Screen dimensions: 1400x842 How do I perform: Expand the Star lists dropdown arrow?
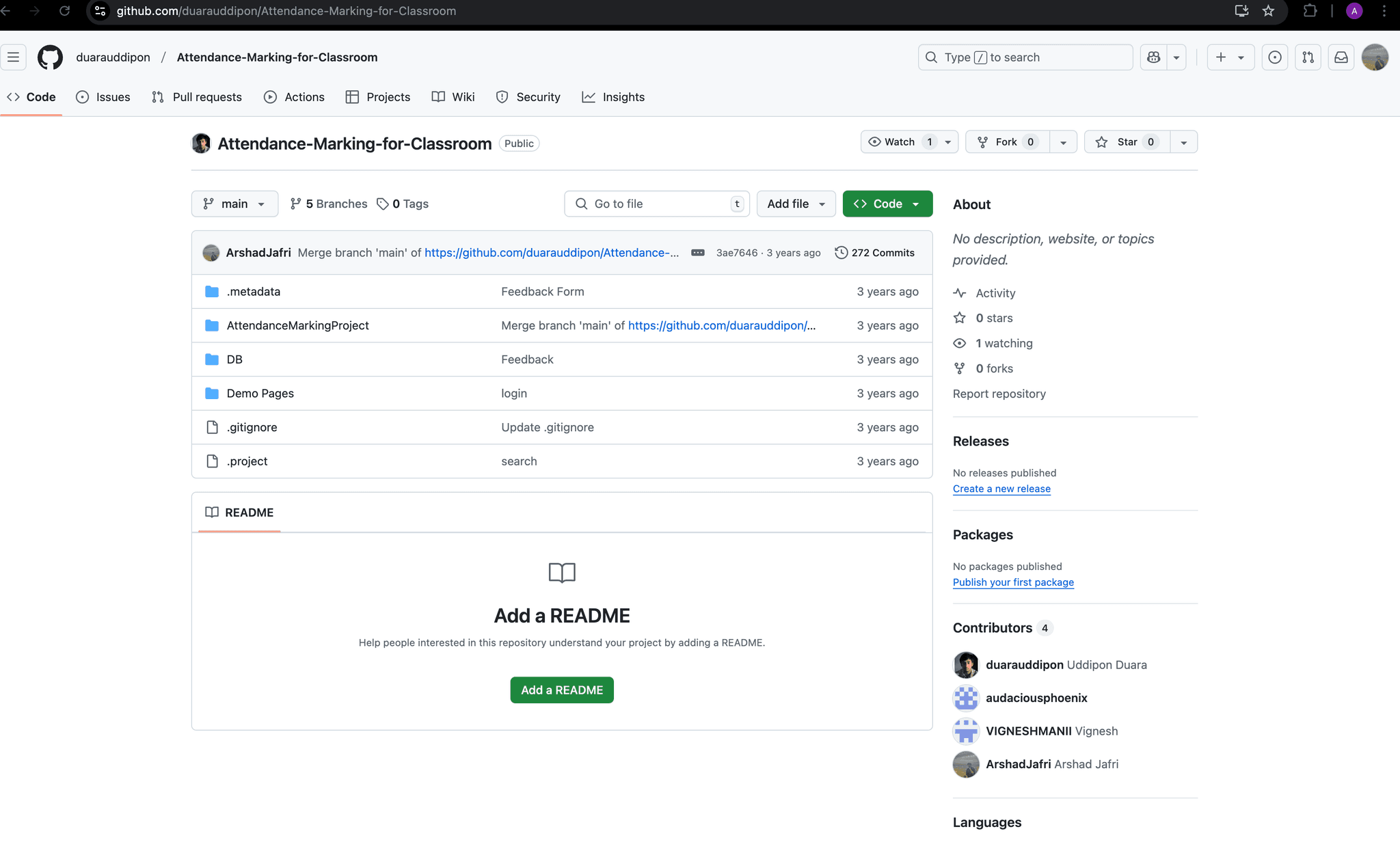click(x=1184, y=142)
